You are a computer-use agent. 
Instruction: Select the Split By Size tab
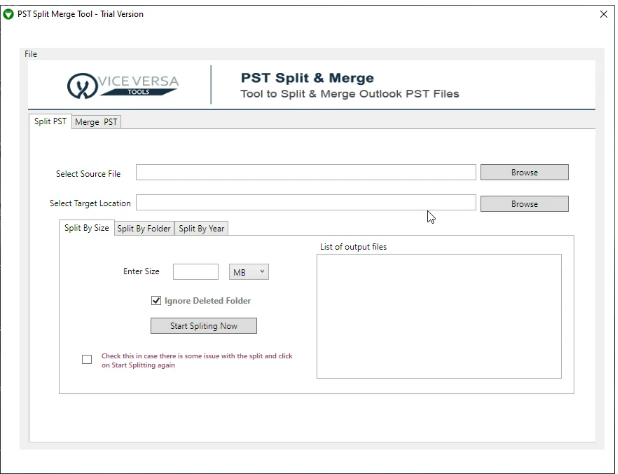87,228
